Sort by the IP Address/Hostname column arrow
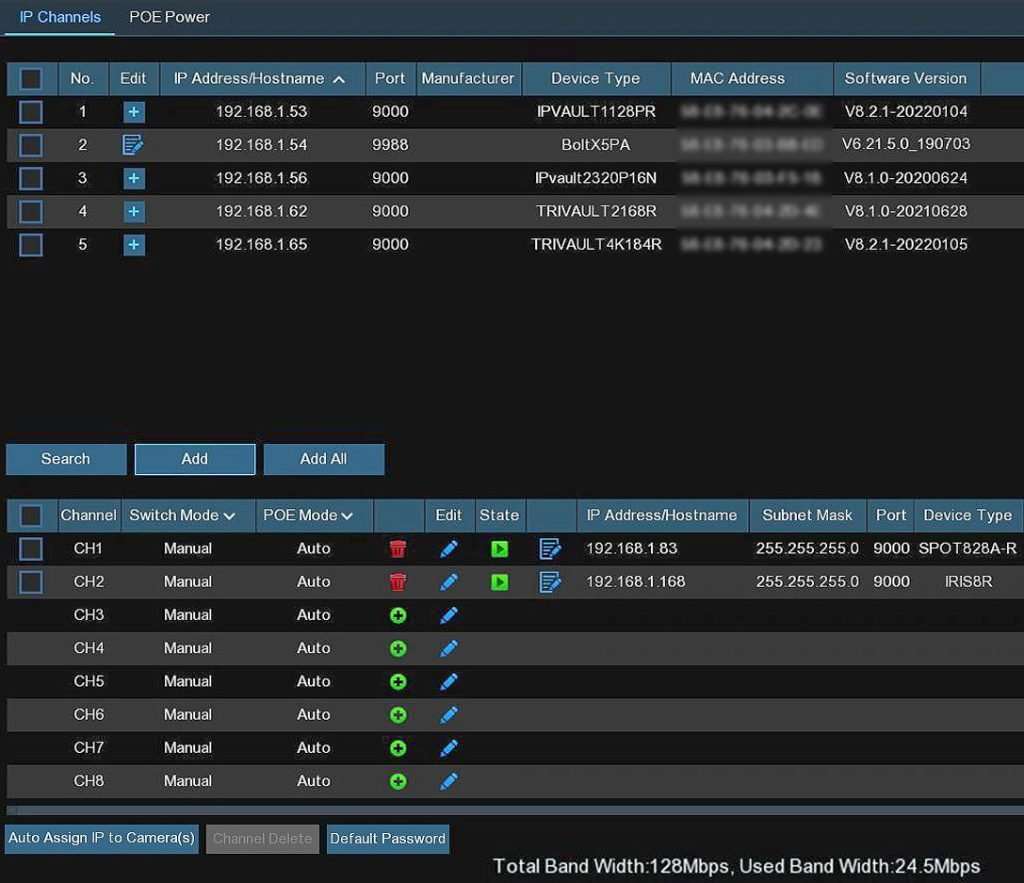The image size is (1024, 883). point(339,80)
